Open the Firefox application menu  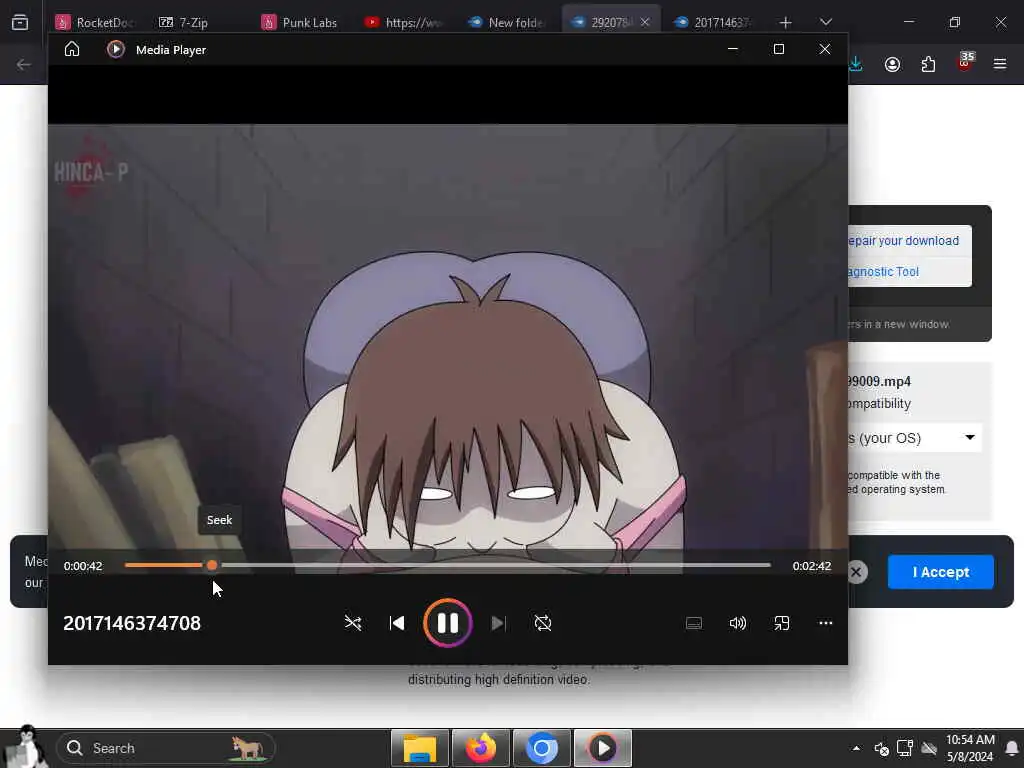tap(1000, 64)
